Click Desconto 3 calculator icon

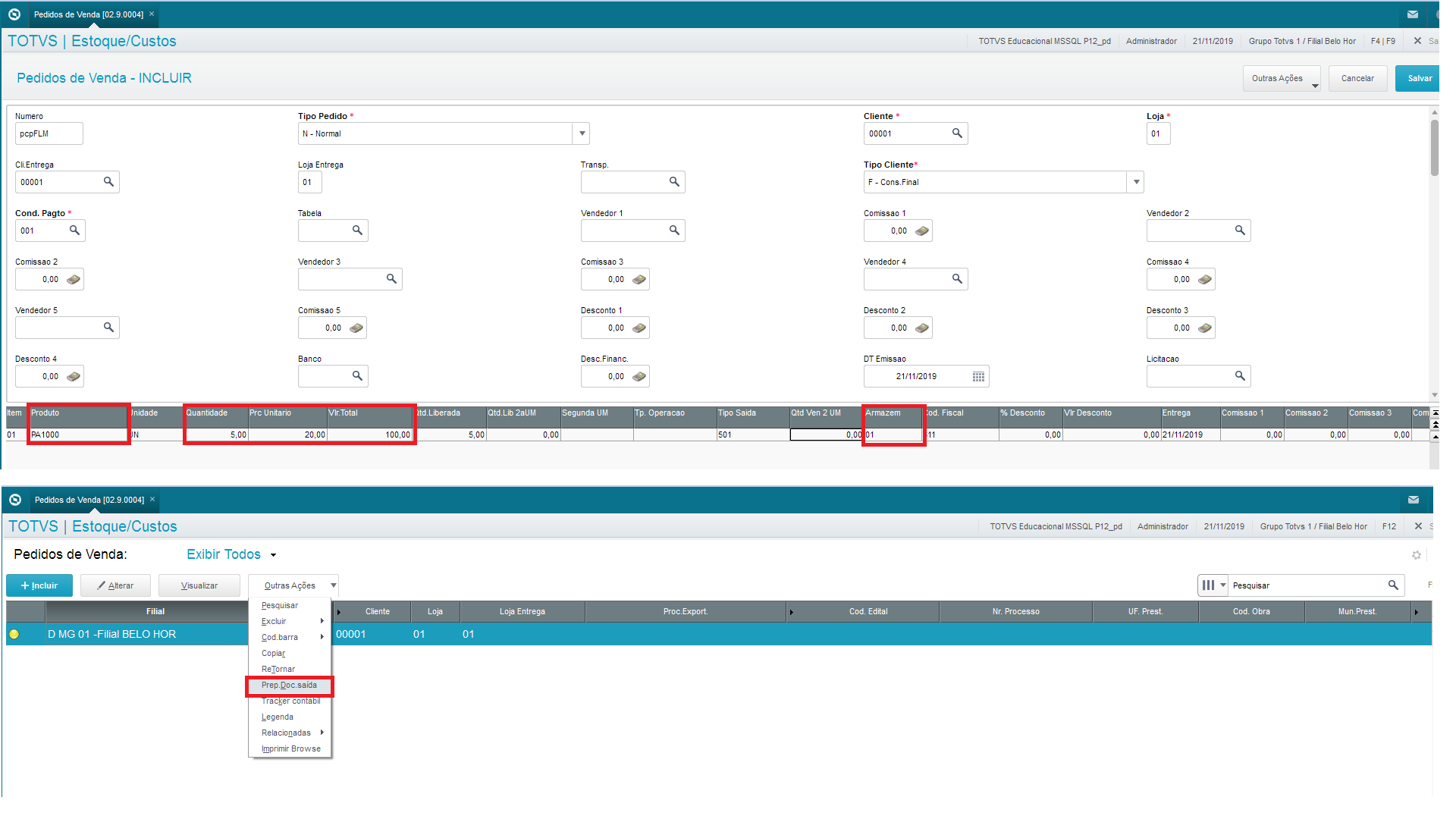(1205, 328)
